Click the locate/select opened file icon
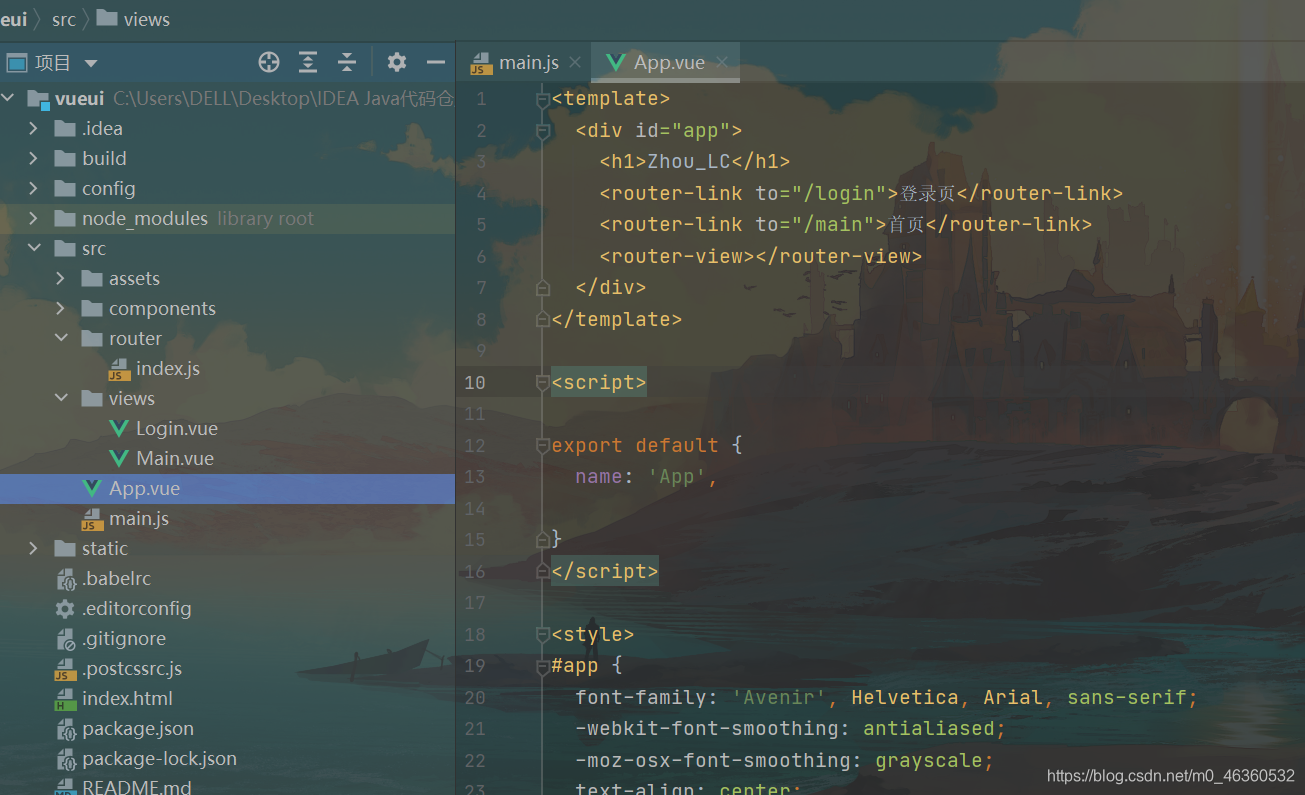This screenshot has width=1305, height=795. pyautogui.click(x=269, y=63)
